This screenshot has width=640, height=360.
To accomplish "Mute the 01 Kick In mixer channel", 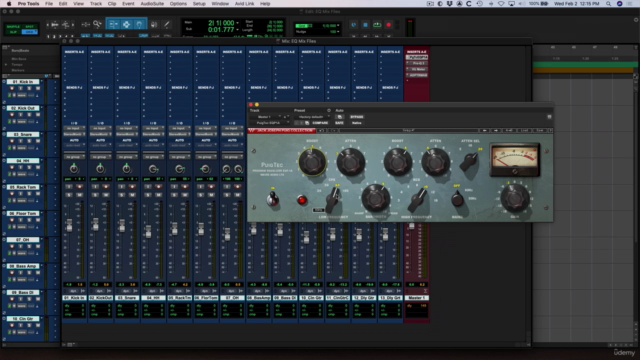I will (x=79, y=195).
